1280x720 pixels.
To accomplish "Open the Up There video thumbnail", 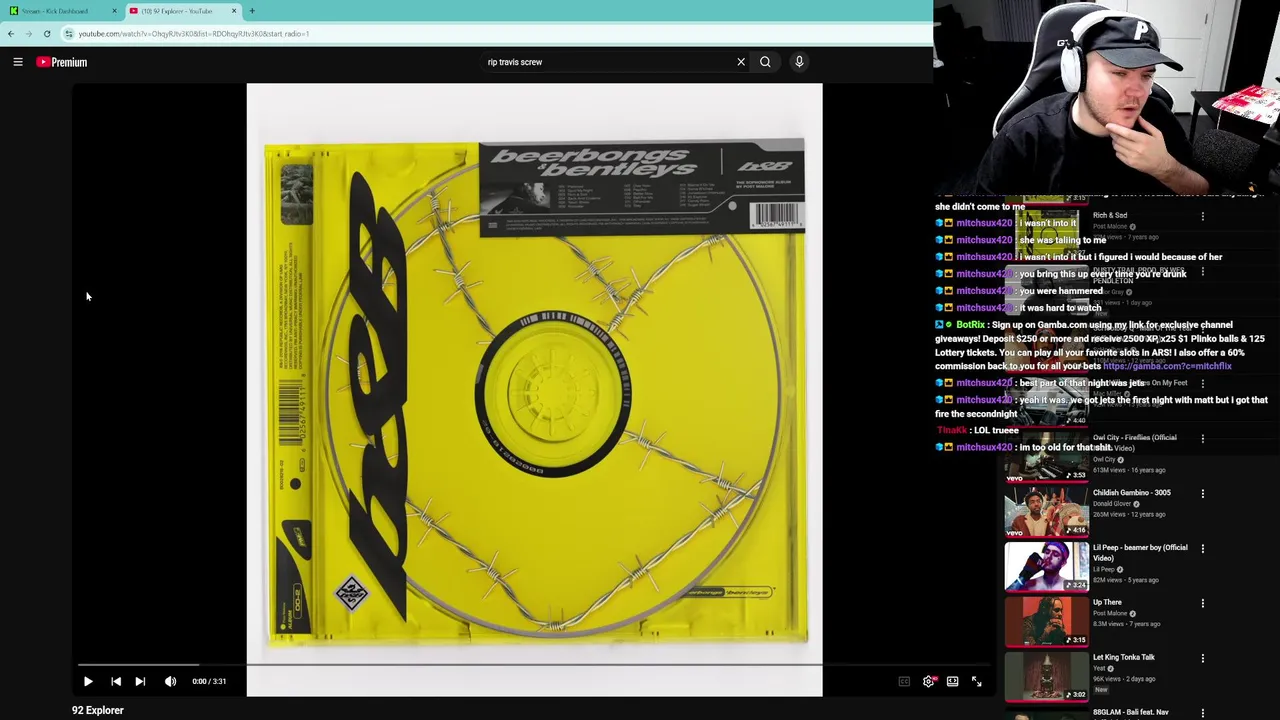I will [x=1047, y=621].
